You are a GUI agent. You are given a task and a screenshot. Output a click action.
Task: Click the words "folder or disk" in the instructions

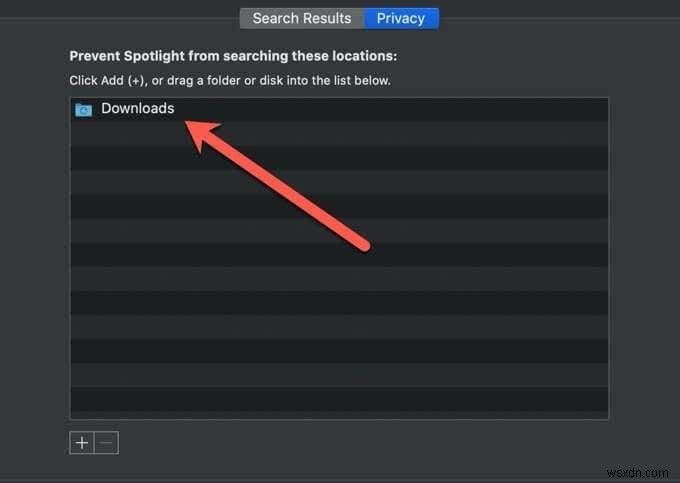click(x=265, y=79)
